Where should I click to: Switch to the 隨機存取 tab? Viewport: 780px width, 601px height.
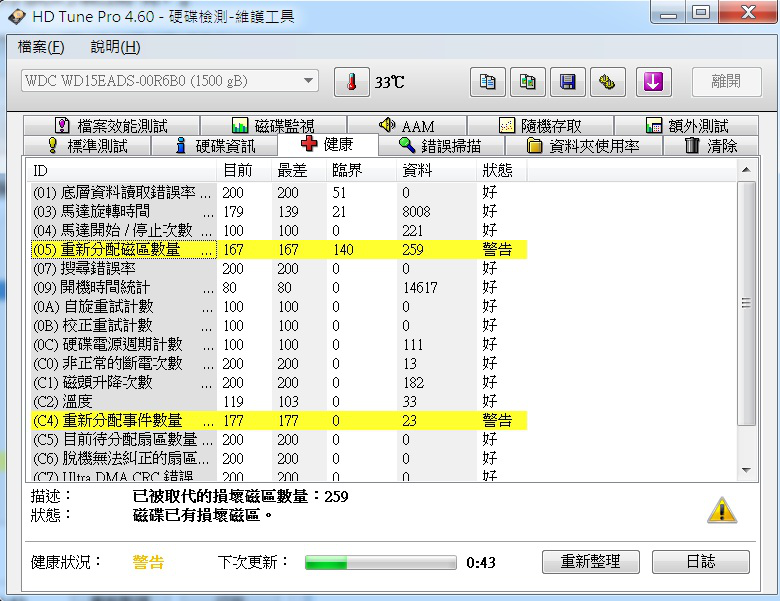pos(540,125)
